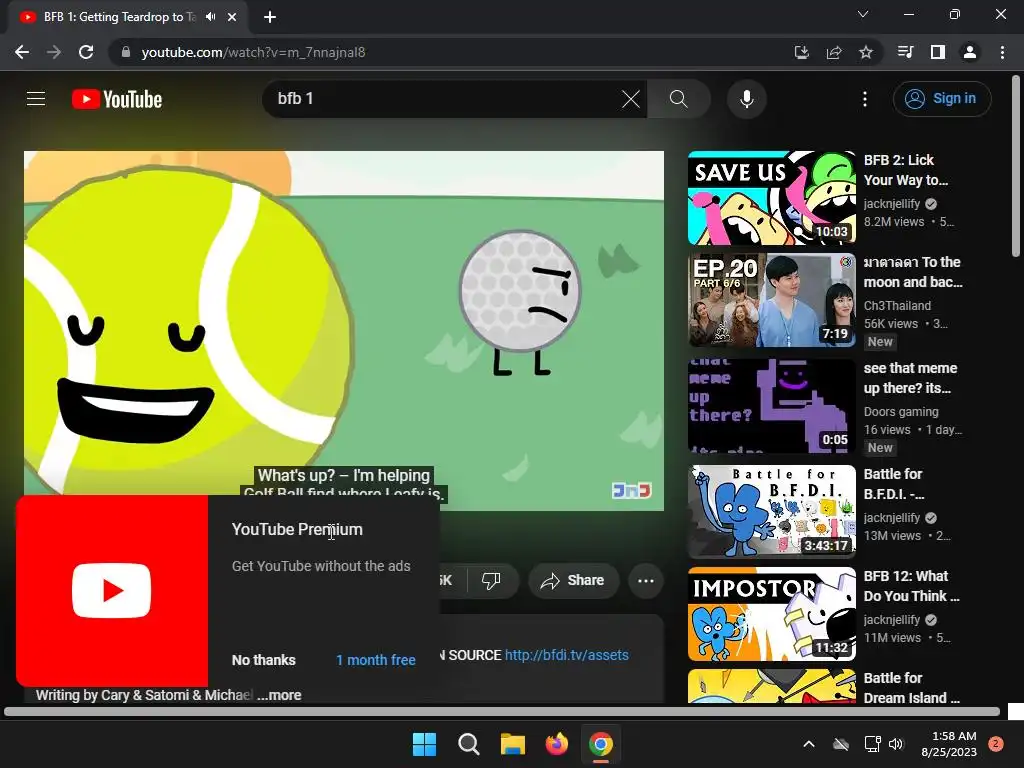1024x768 pixels.
Task: Reload the YouTube page
Action: (x=86, y=52)
